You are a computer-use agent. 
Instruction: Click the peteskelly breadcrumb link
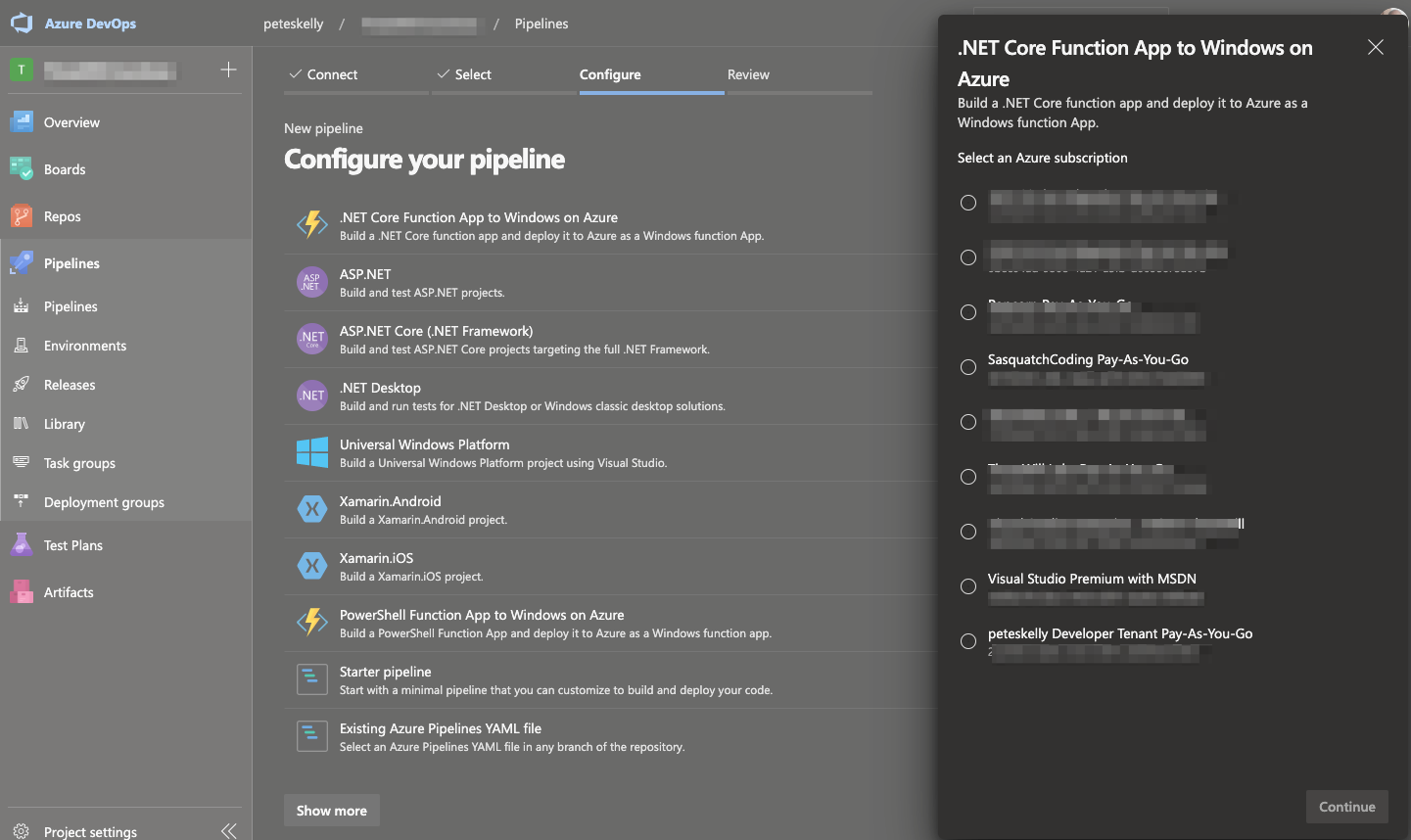click(x=293, y=23)
